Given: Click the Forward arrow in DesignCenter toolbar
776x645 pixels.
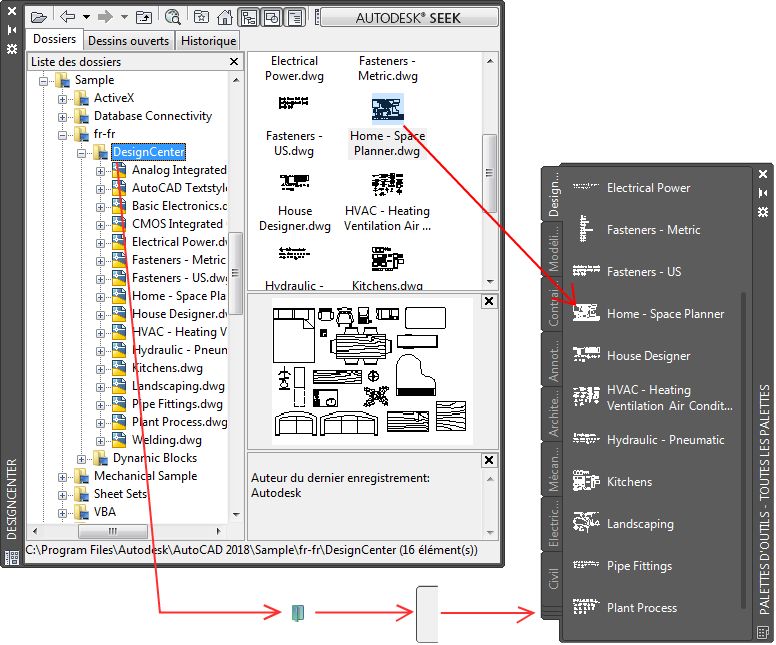Looking at the screenshot, I should coord(105,17).
